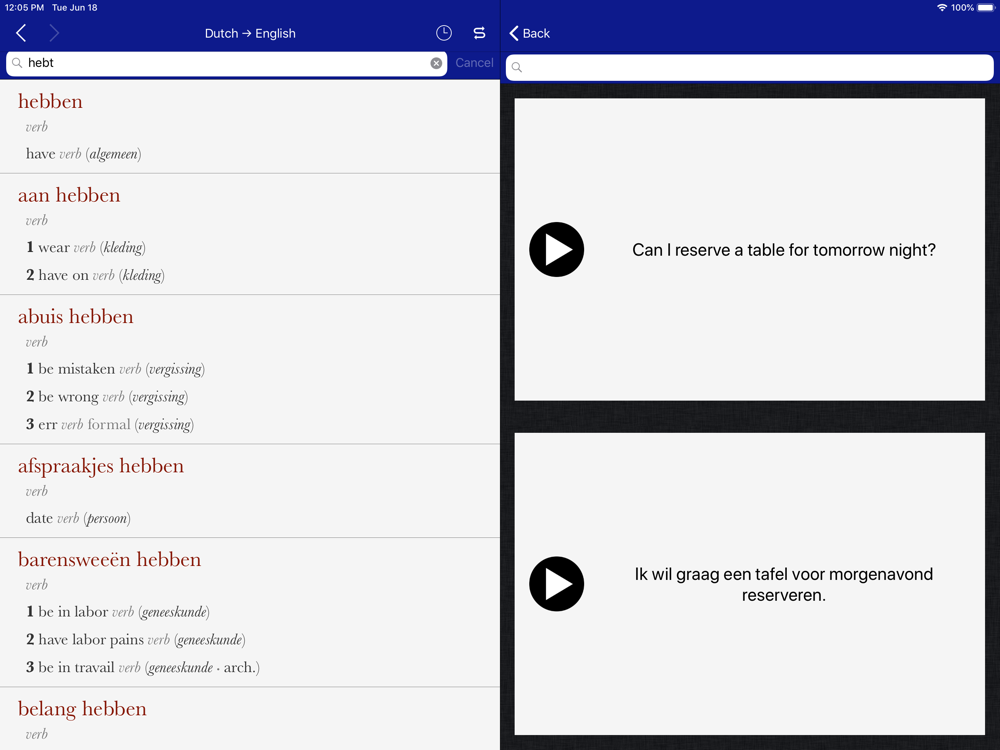Tap the dictionary search magnifier icon

click(17, 63)
